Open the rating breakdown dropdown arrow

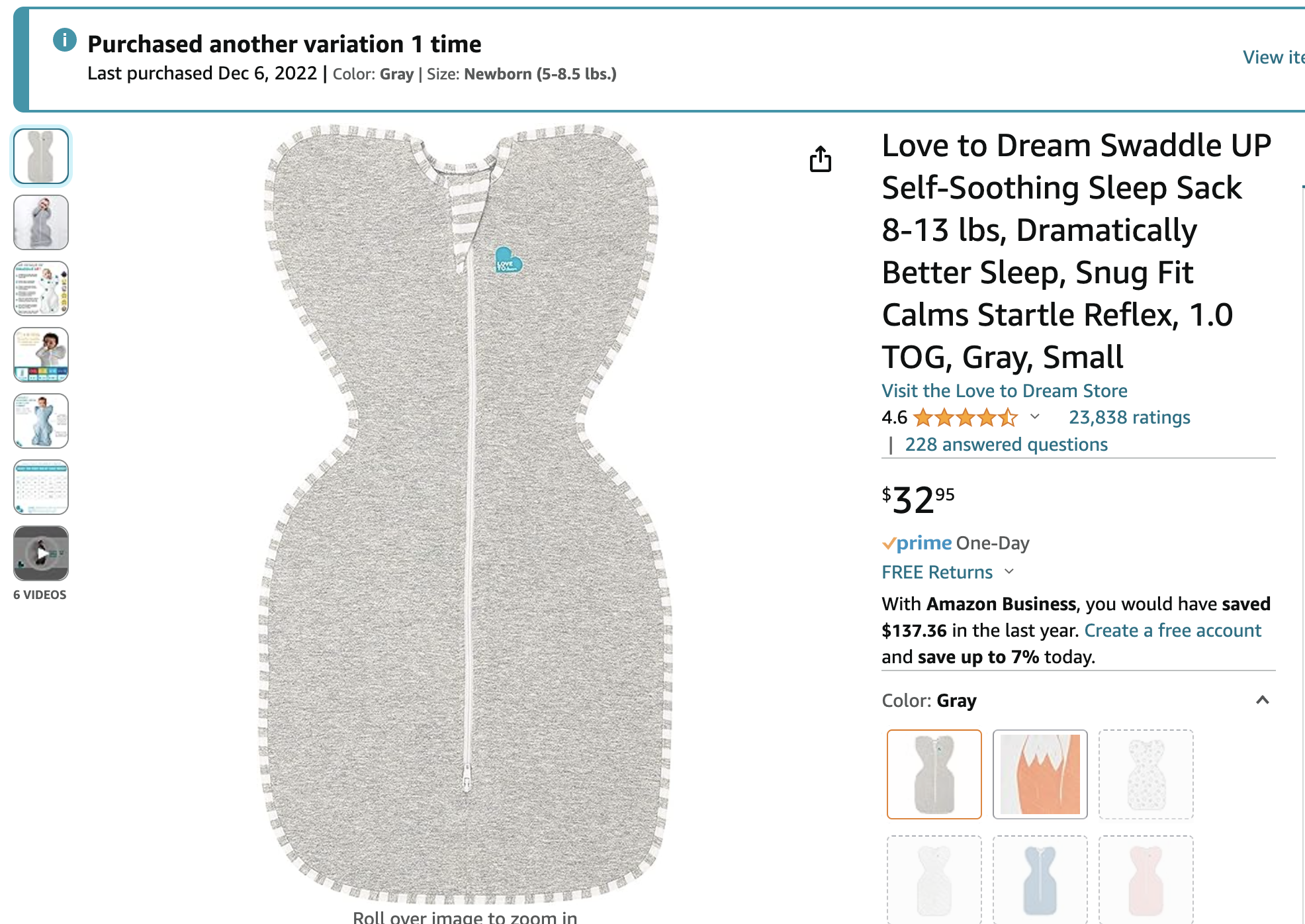click(x=1035, y=417)
